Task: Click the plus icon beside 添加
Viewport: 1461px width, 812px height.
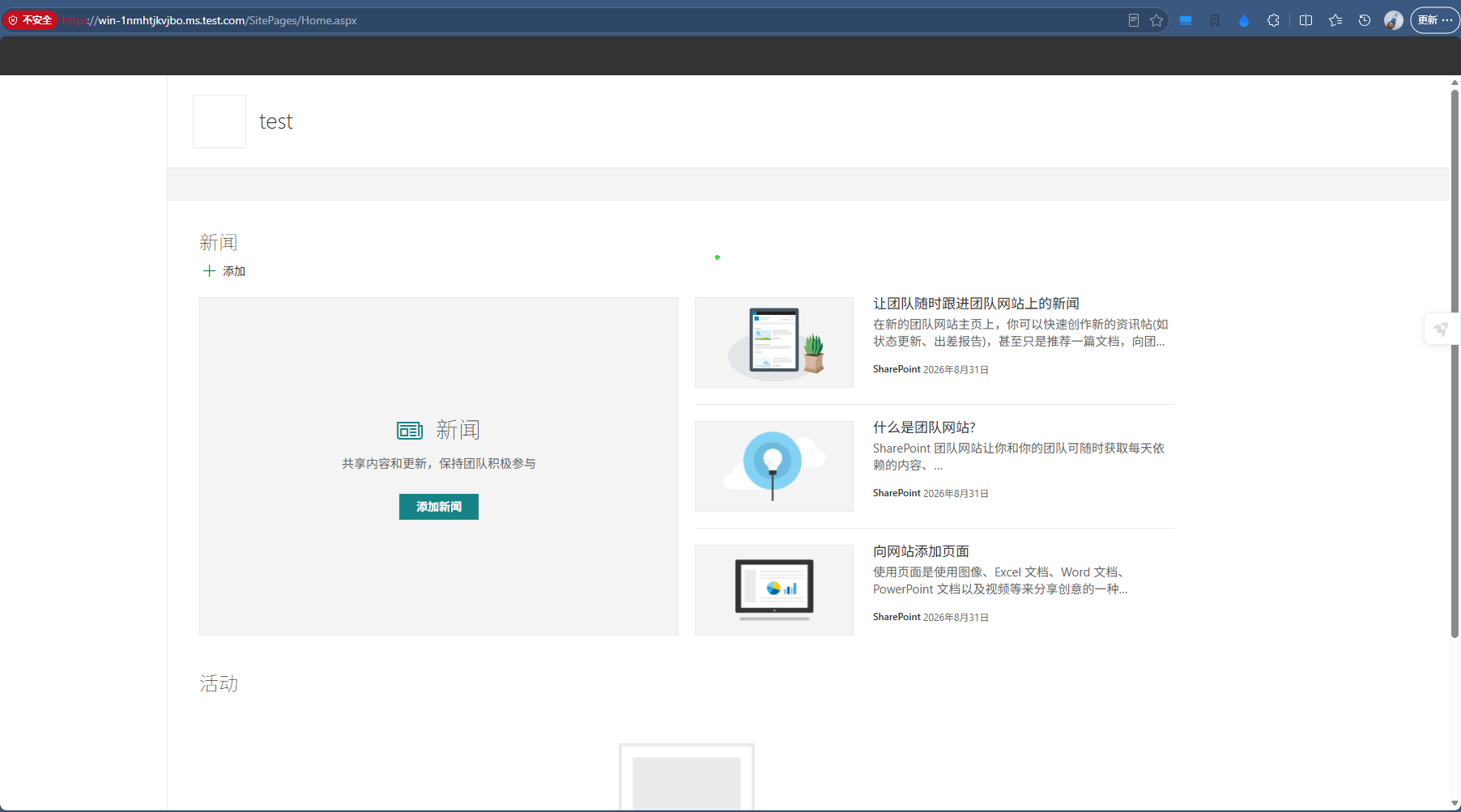Action: 209,271
